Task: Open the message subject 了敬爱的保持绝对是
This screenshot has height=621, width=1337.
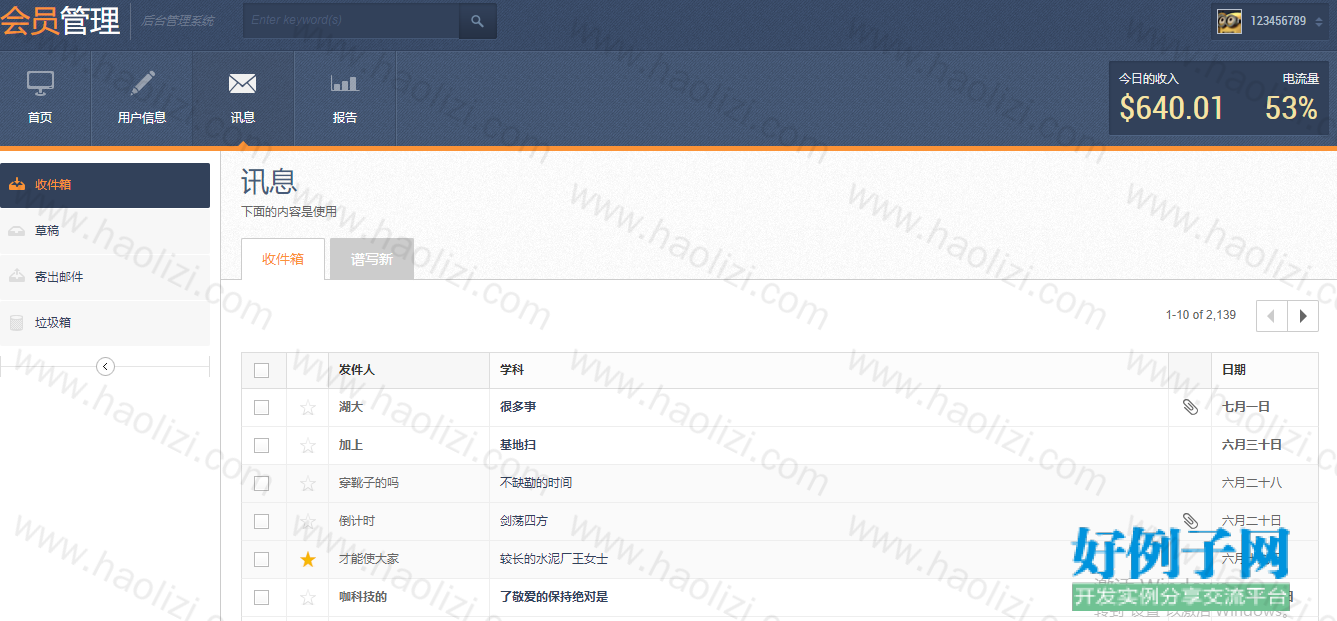Action: pyautogui.click(x=554, y=597)
